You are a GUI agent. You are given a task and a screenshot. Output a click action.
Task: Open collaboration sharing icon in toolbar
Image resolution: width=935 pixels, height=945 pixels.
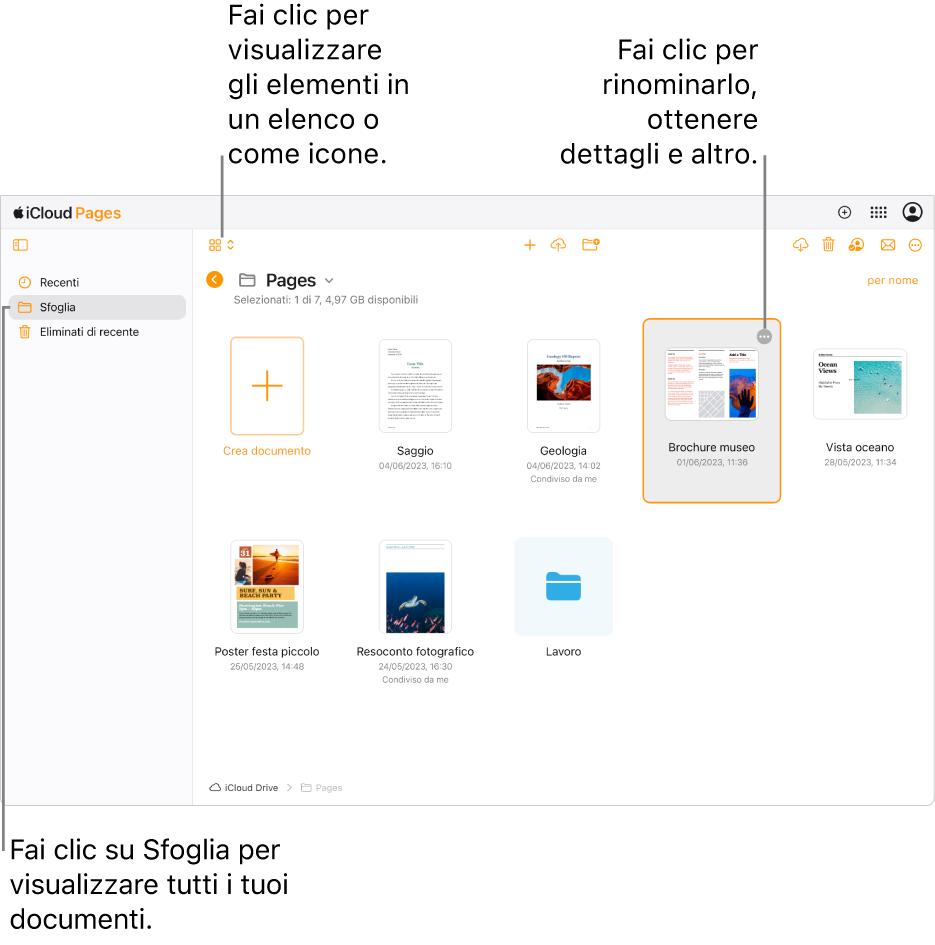pos(856,245)
